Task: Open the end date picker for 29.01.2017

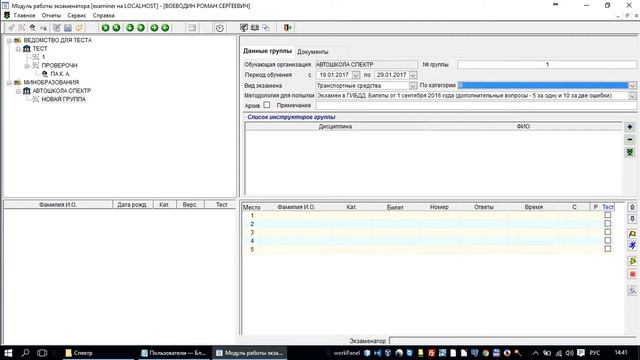Action: [x=413, y=75]
